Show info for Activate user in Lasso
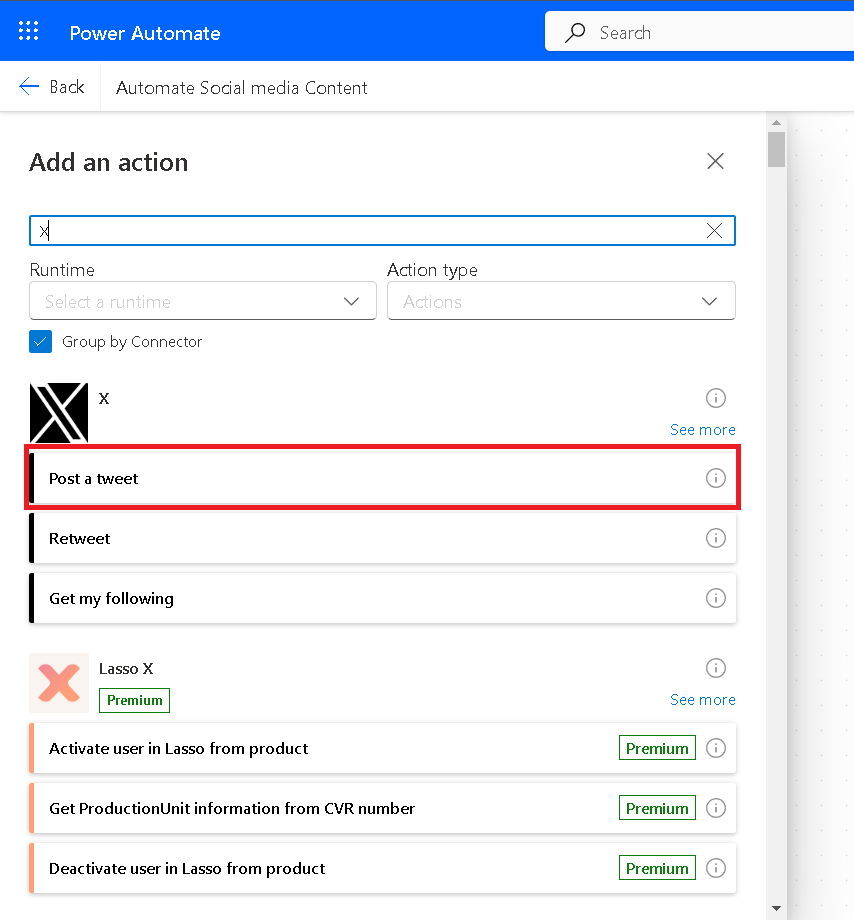The height and width of the screenshot is (920, 854). tap(715, 748)
